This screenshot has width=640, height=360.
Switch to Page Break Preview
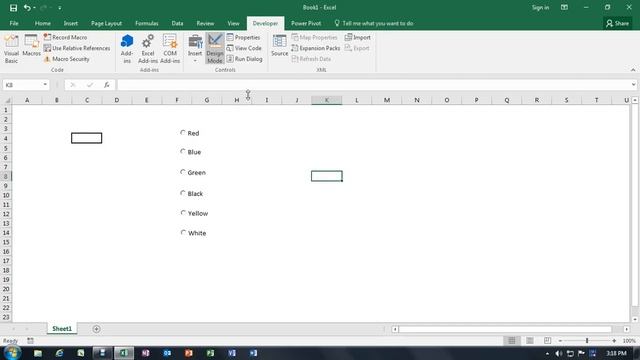pos(547,340)
